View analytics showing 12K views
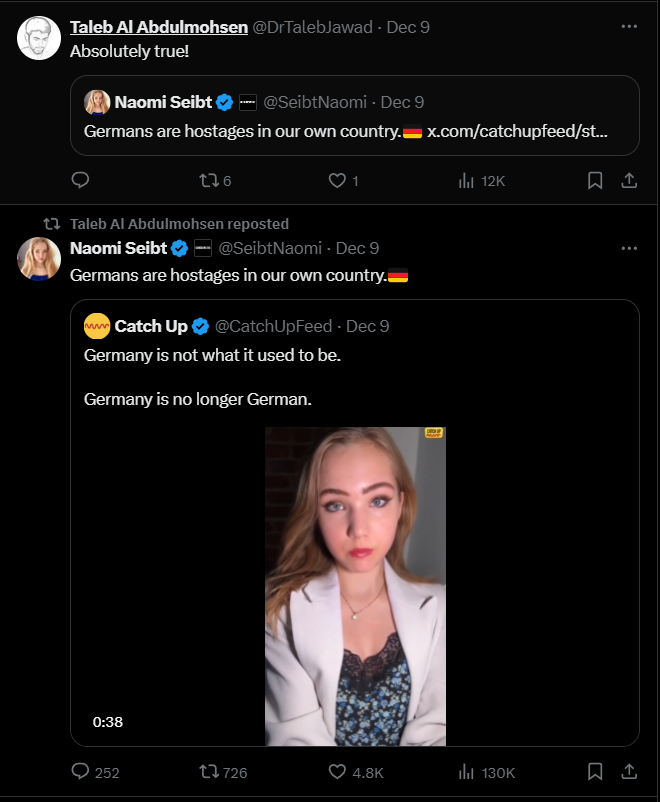The height and width of the screenshot is (802, 660). coord(466,180)
